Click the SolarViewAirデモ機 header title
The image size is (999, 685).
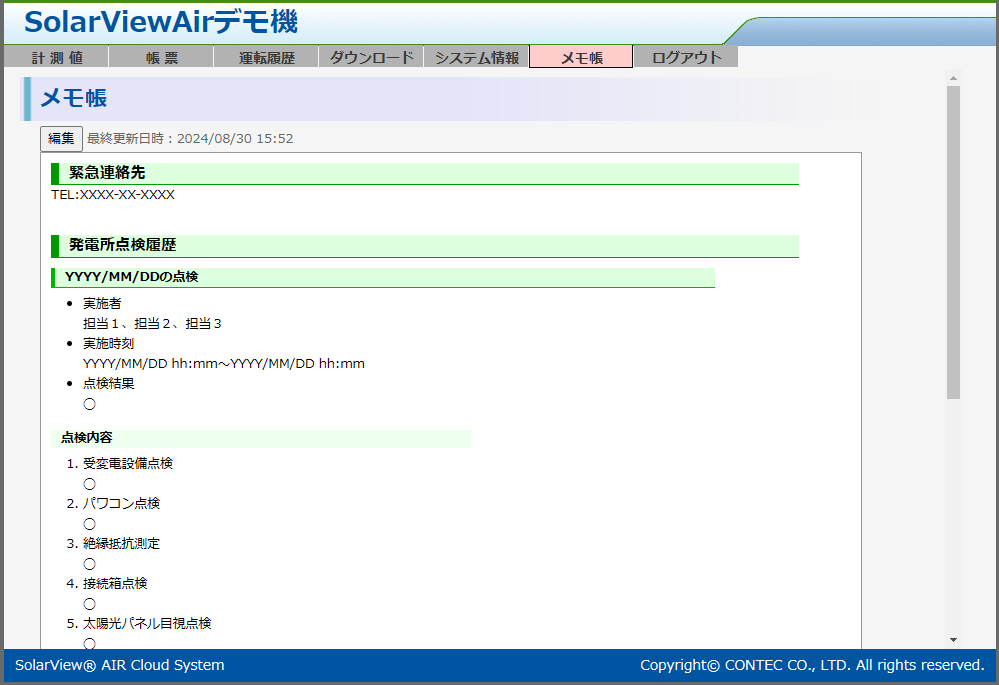coord(160,22)
